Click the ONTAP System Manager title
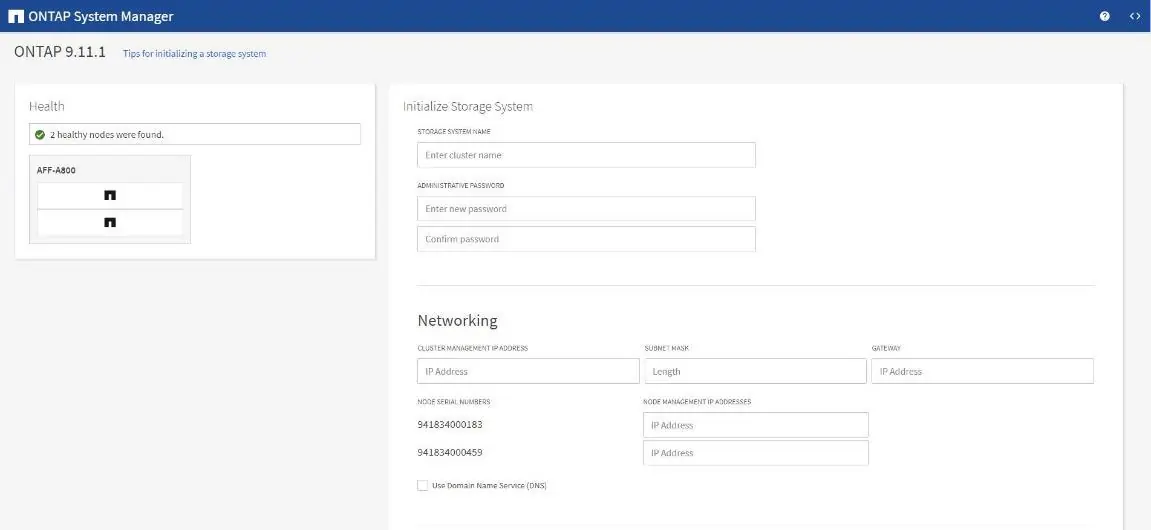The height and width of the screenshot is (530, 1151). 101,16
